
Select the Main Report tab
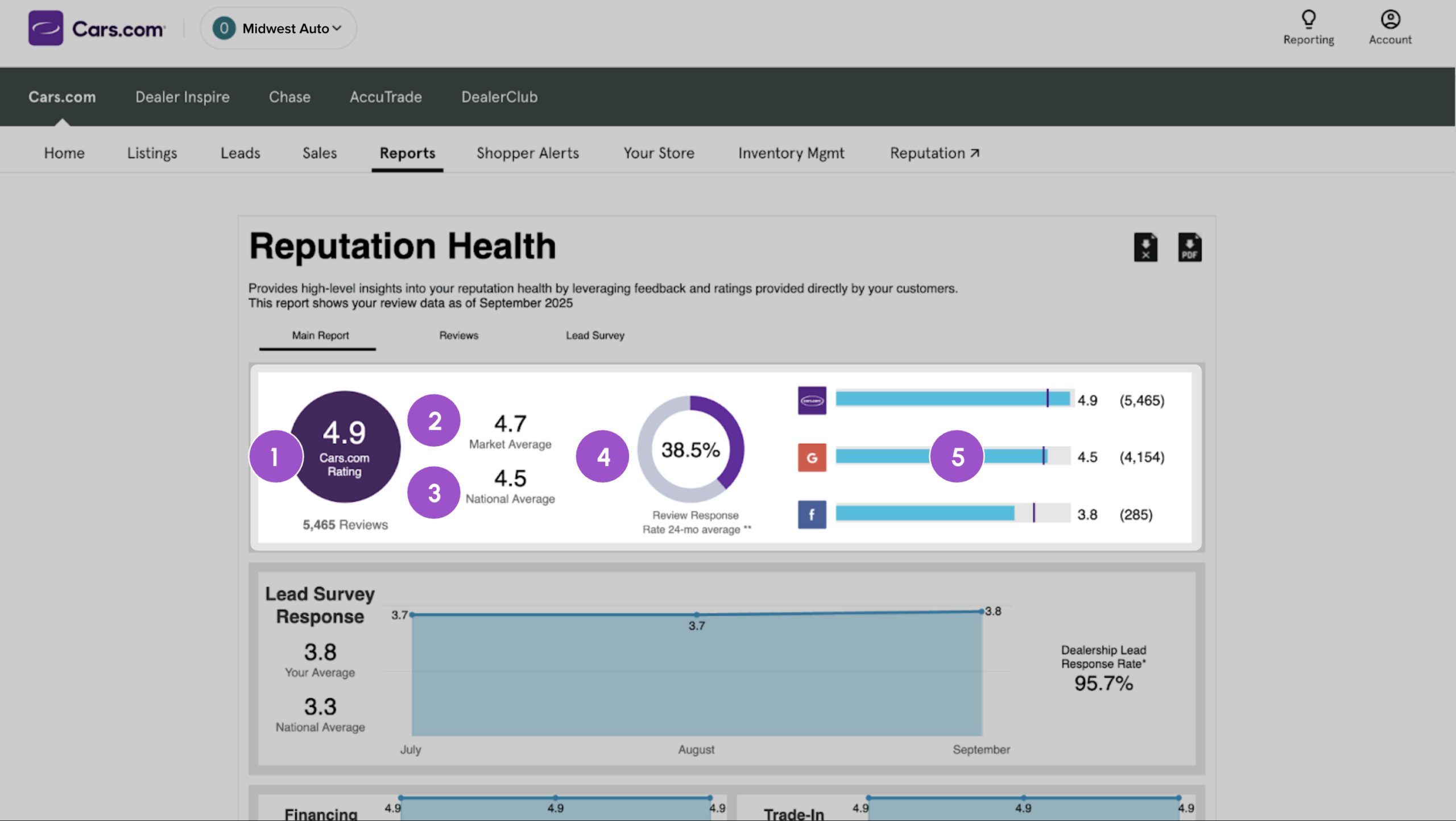pyautogui.click(x=320, y=336)
